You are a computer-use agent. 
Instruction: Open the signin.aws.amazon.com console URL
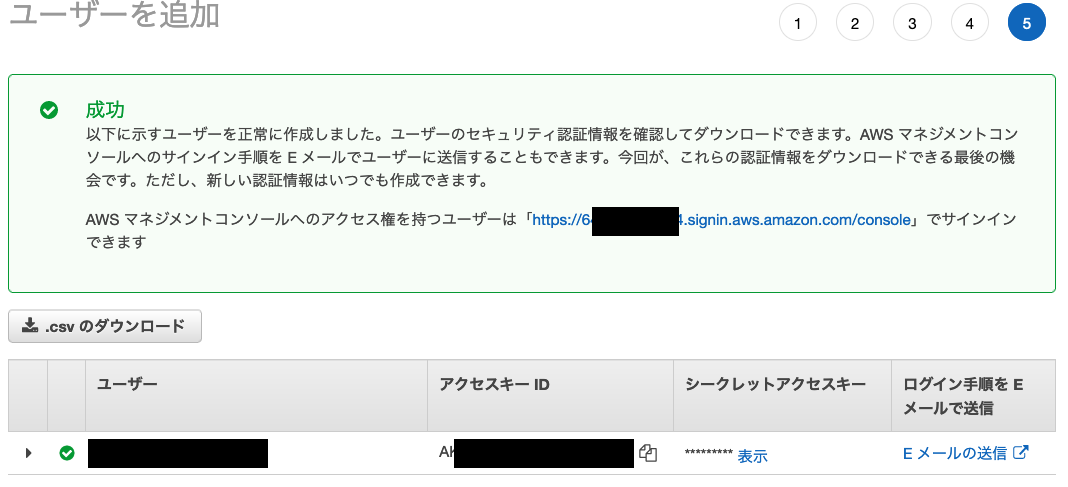(721, 220)
